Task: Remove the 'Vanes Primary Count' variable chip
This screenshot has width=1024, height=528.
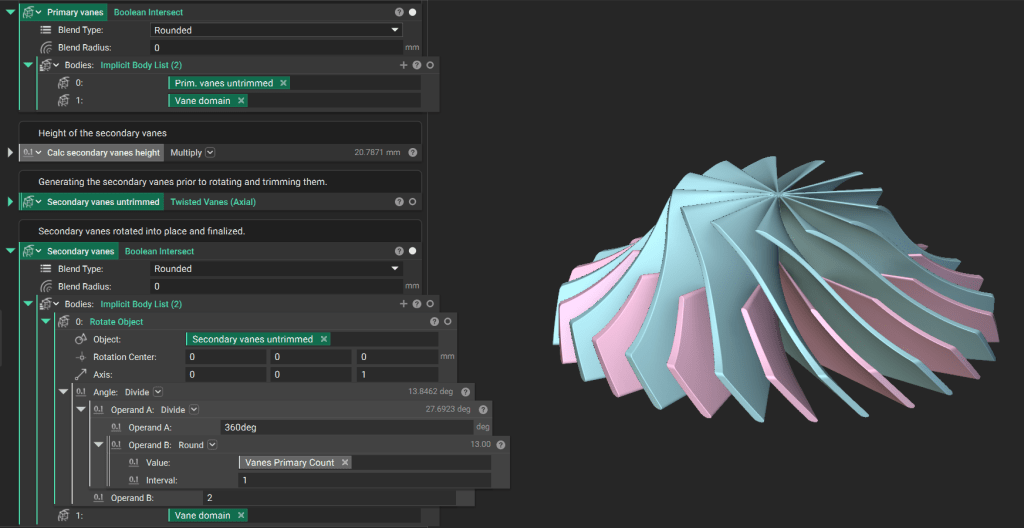Action: point(345,462)
